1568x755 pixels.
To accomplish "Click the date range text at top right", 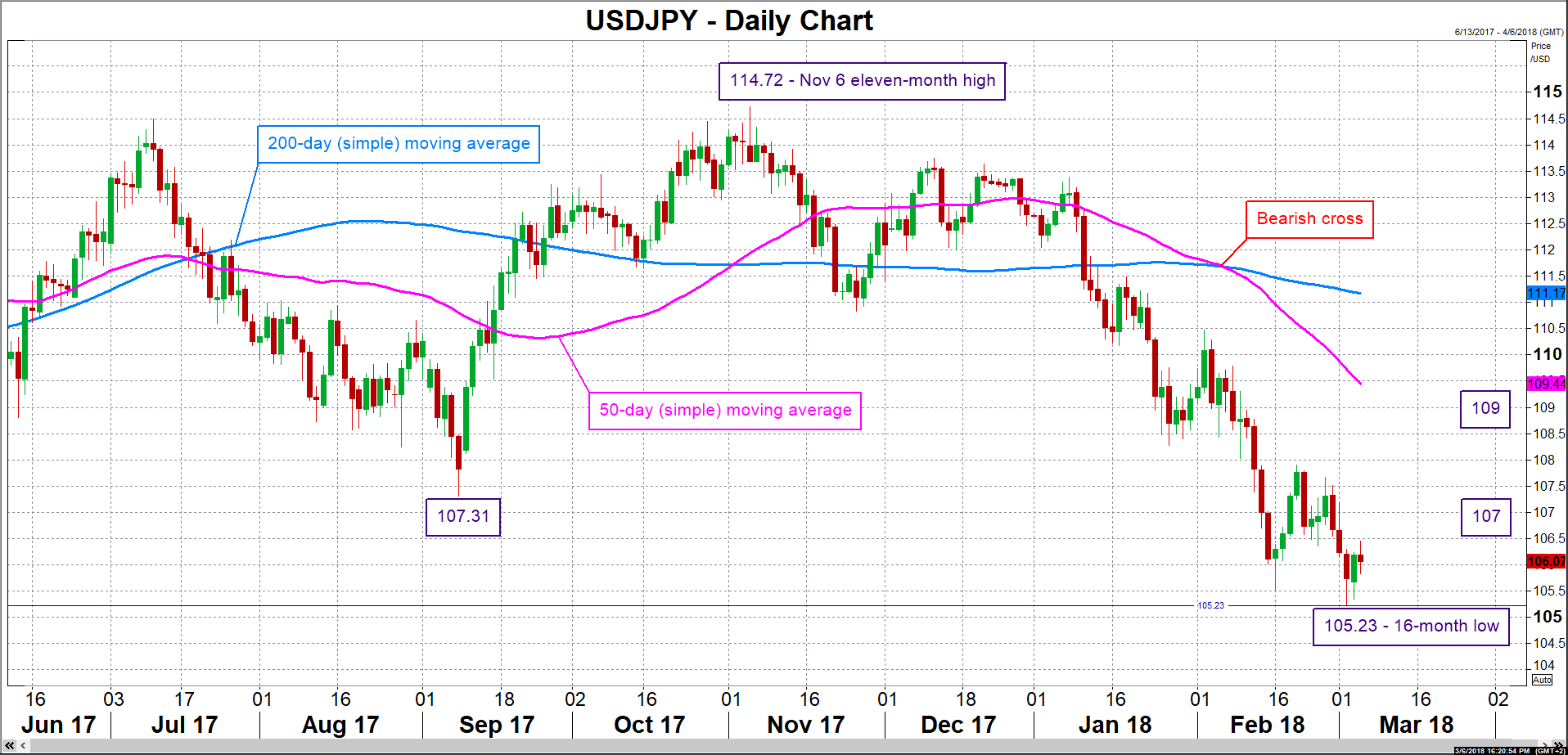I will (1508, 33).
